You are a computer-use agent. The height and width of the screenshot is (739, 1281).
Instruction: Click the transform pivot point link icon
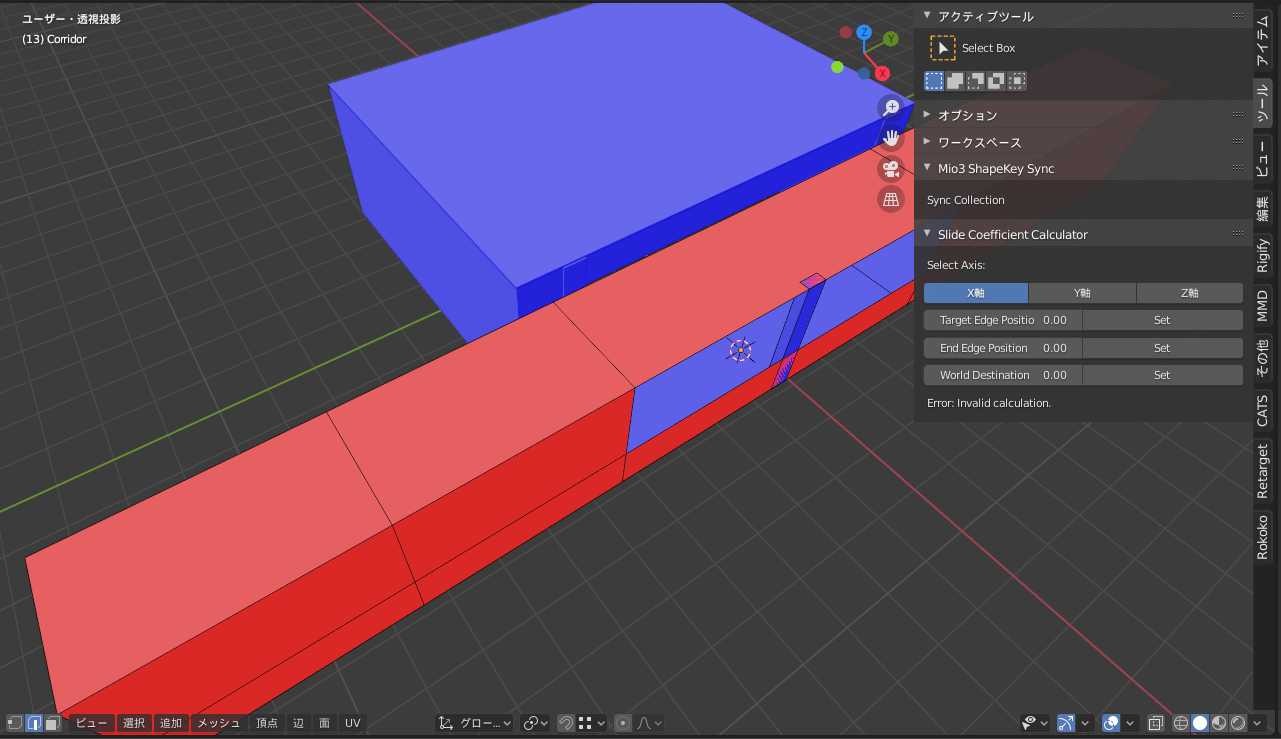tap(532, 723)
